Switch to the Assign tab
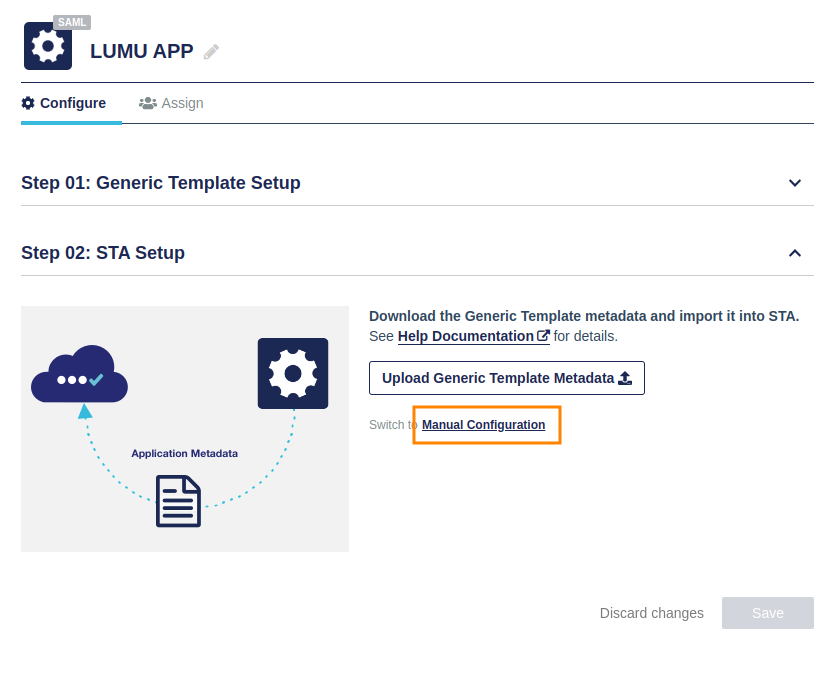828x675 pixels. (171, 103)
